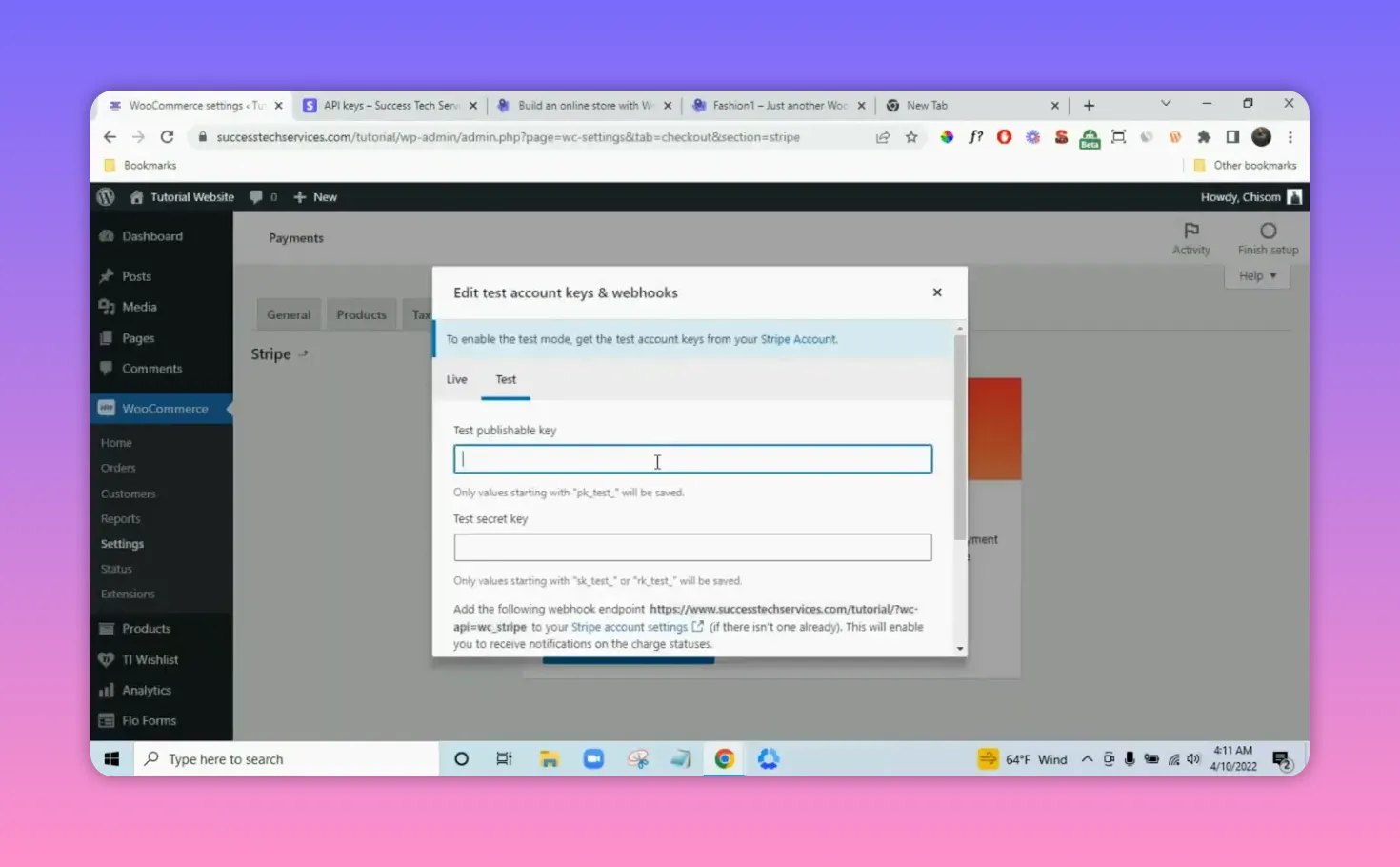Open the WordPress logo menu in admin bar

(106, 196)
